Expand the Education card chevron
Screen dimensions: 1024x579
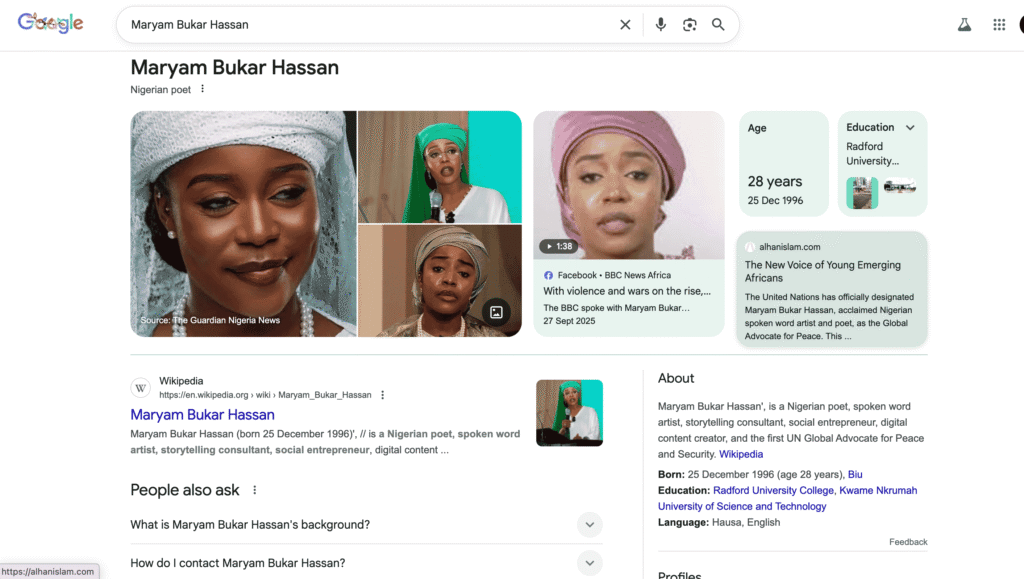point(910,128)
